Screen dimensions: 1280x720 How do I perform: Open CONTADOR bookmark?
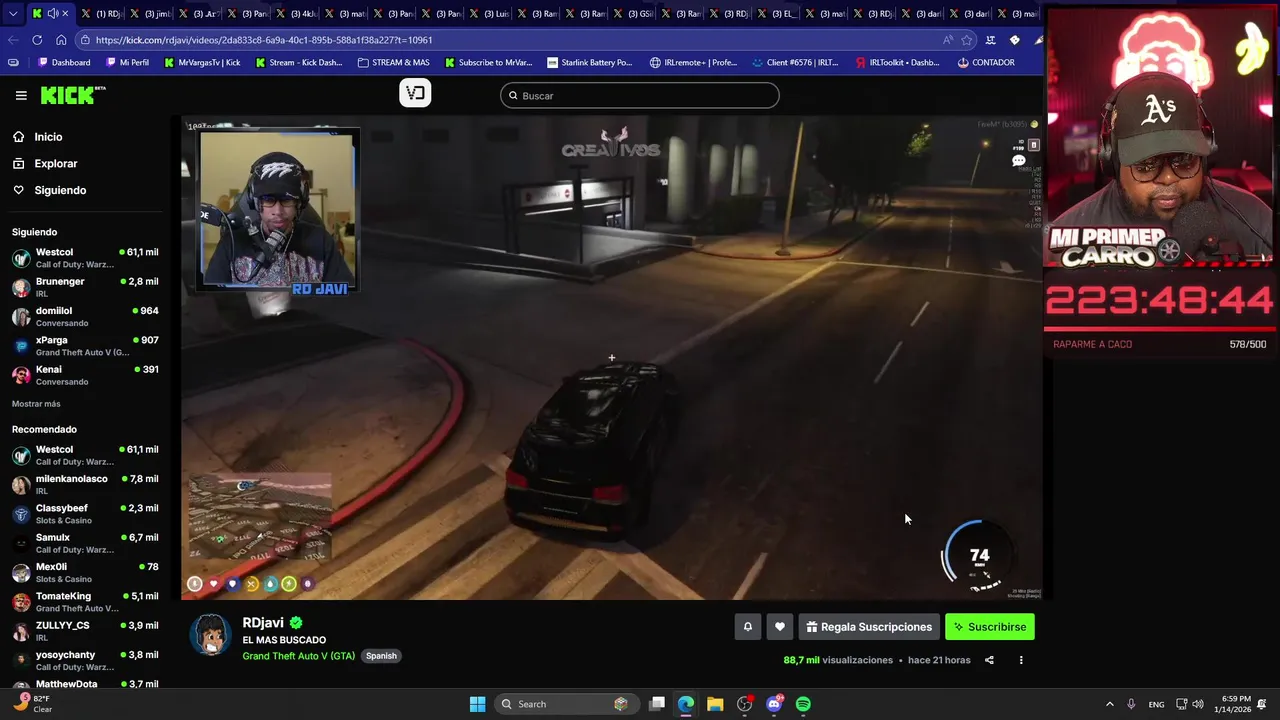(x=986, y=62)
